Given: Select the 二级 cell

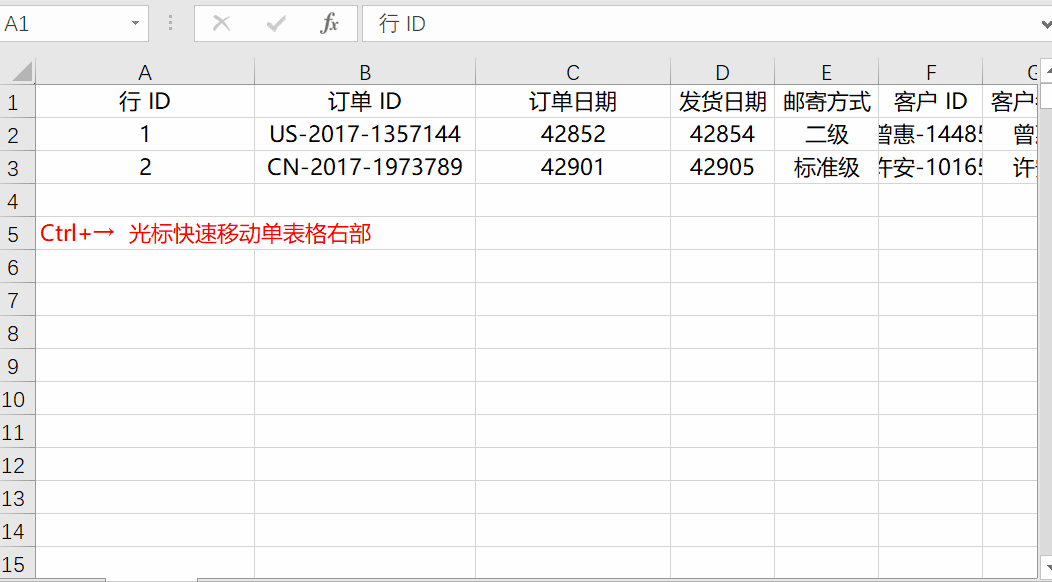Looking at the screenshot, I should [x=827, y=134].
